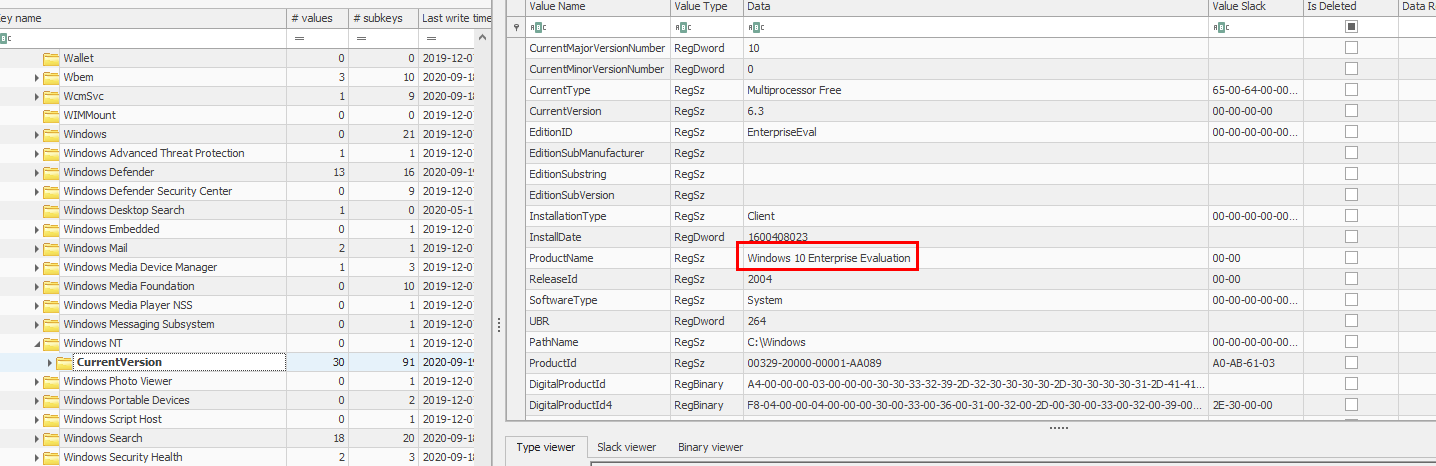Click the Value Name filter ABC icon

coord(538,27)
